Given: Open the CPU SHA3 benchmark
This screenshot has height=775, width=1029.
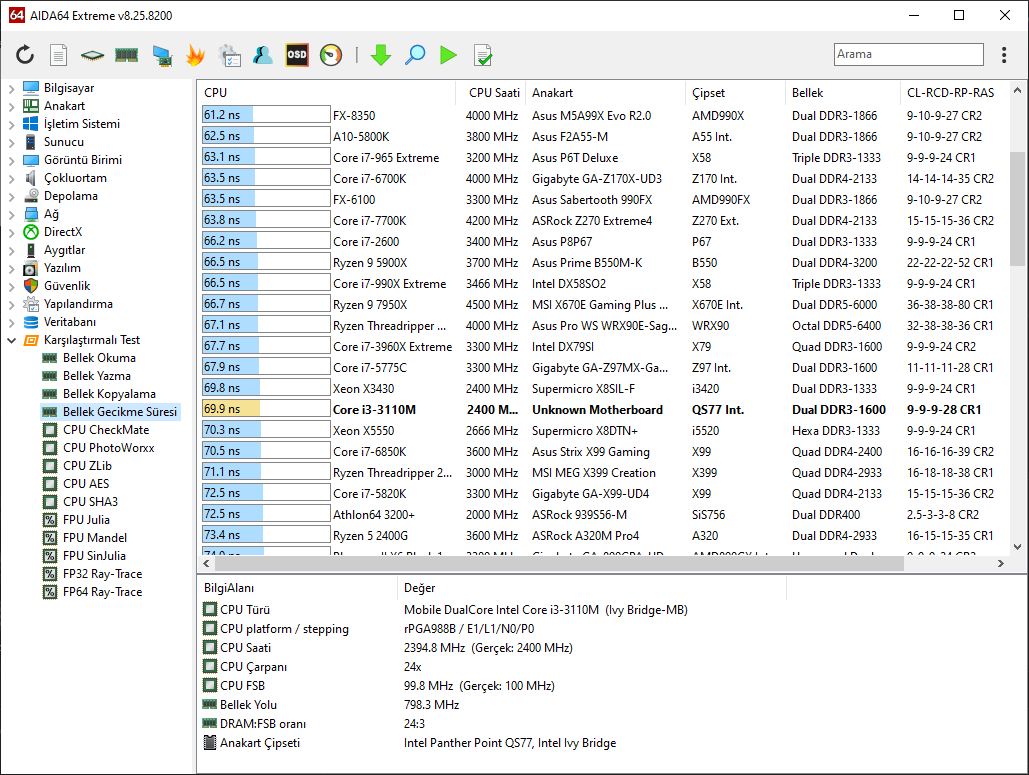Looking at the screenshot, I should (x=91, y=502).
